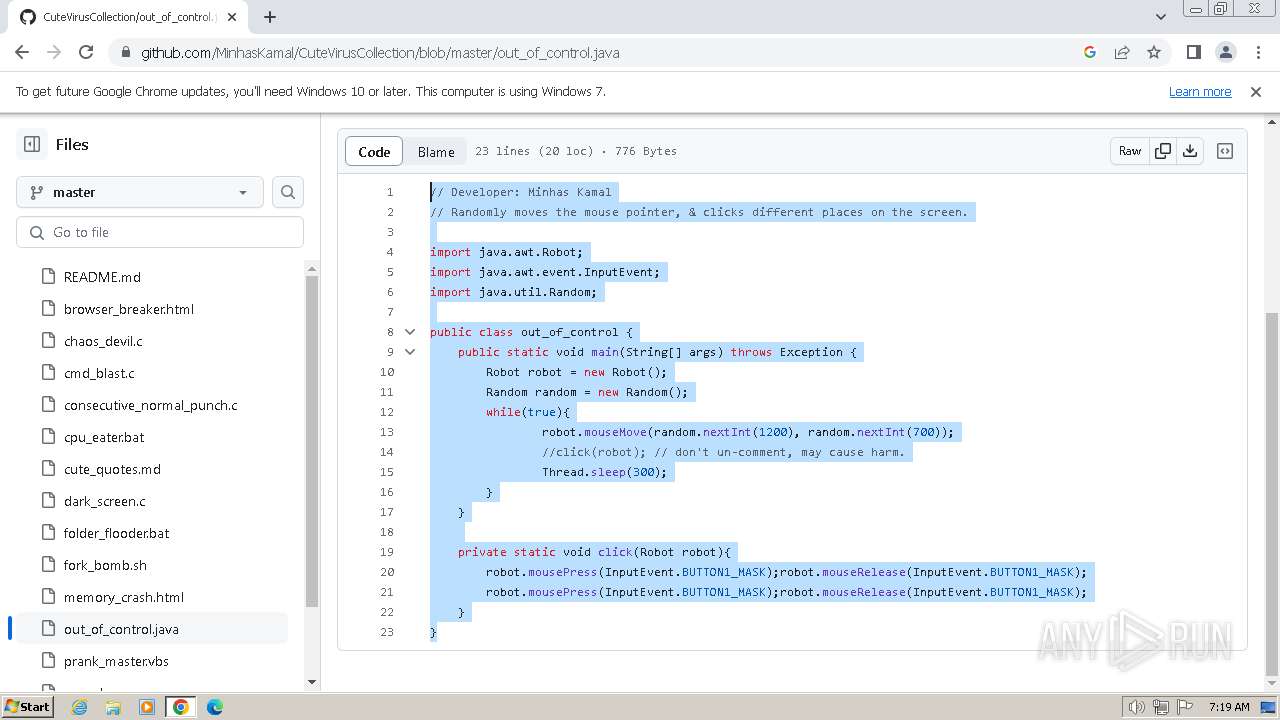Switch to the Blame view tab
1280x720 pixels.
(x=436, y=151)
